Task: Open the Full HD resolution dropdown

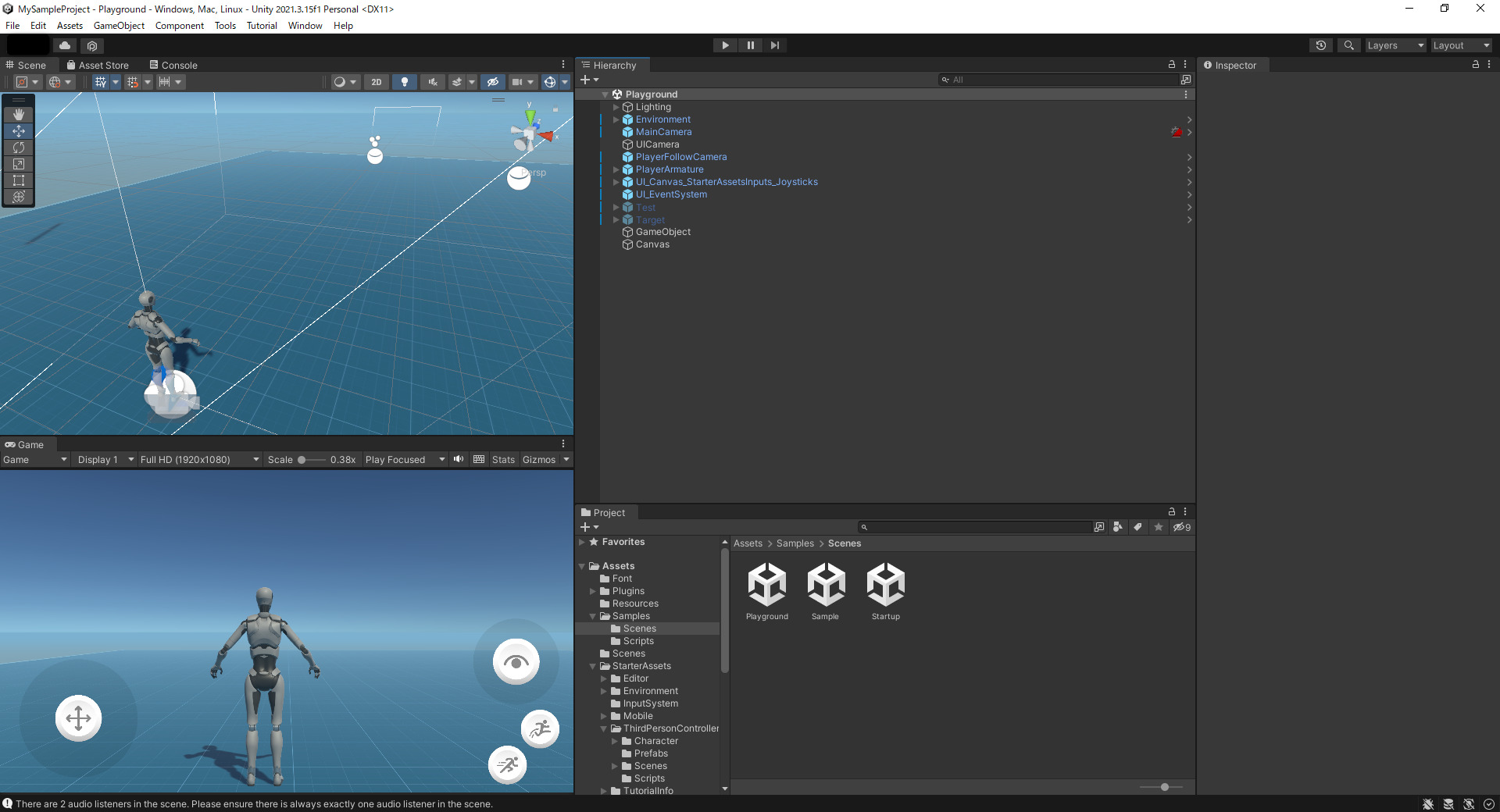Action: coord(199,460)
